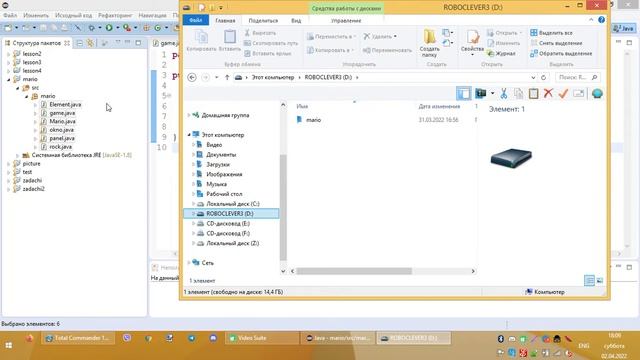Viewport: 640px width, 360px height.
Task: Expand the Сеть node in navigation pane
Action: pos(189,263)
